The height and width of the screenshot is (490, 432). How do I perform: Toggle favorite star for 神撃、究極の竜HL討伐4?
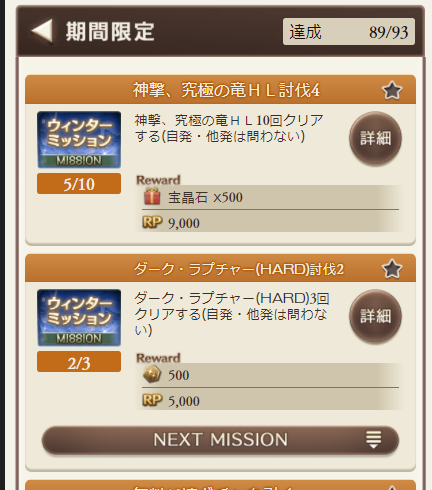392,91
